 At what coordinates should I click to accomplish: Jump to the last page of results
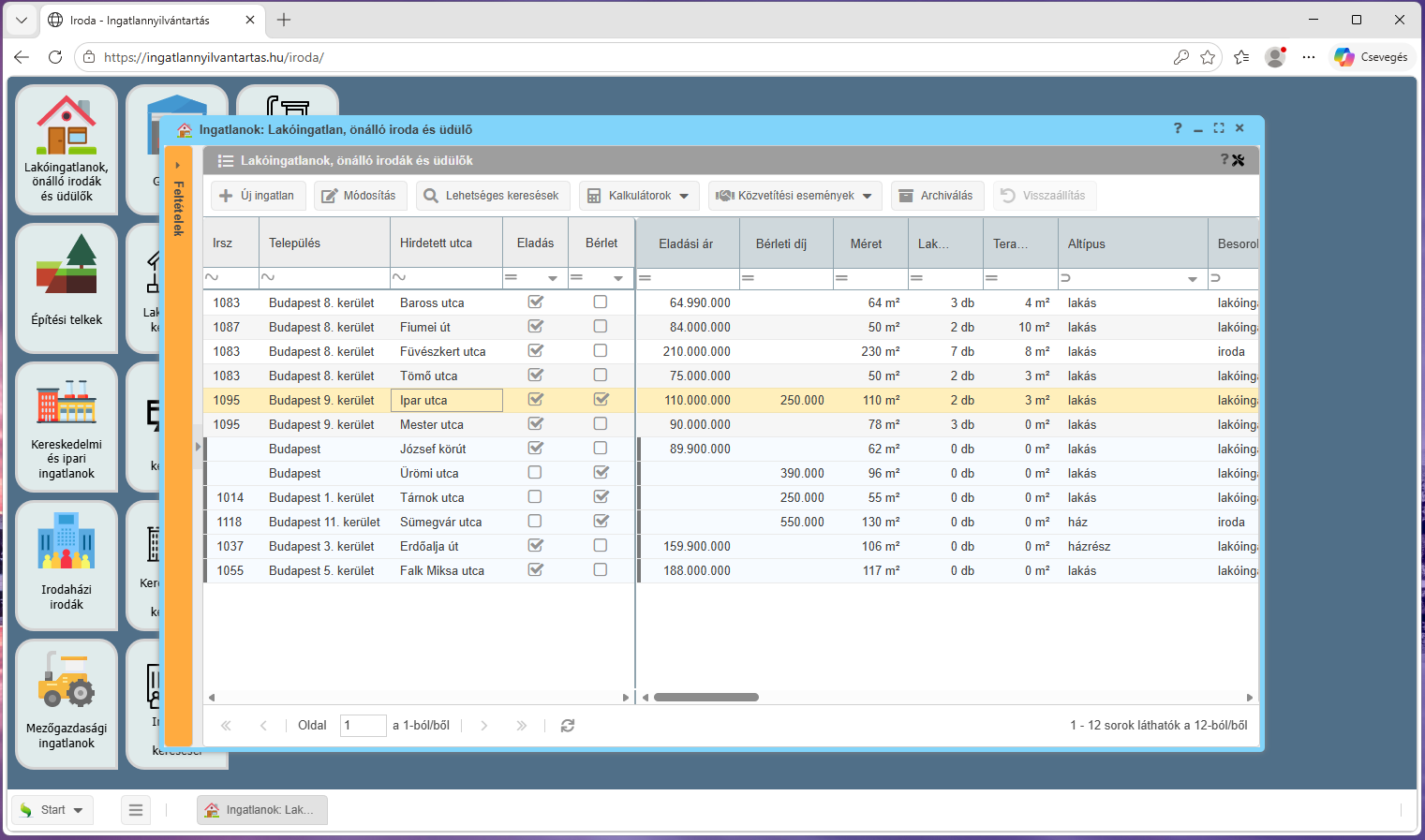click(x=522, y=726)
